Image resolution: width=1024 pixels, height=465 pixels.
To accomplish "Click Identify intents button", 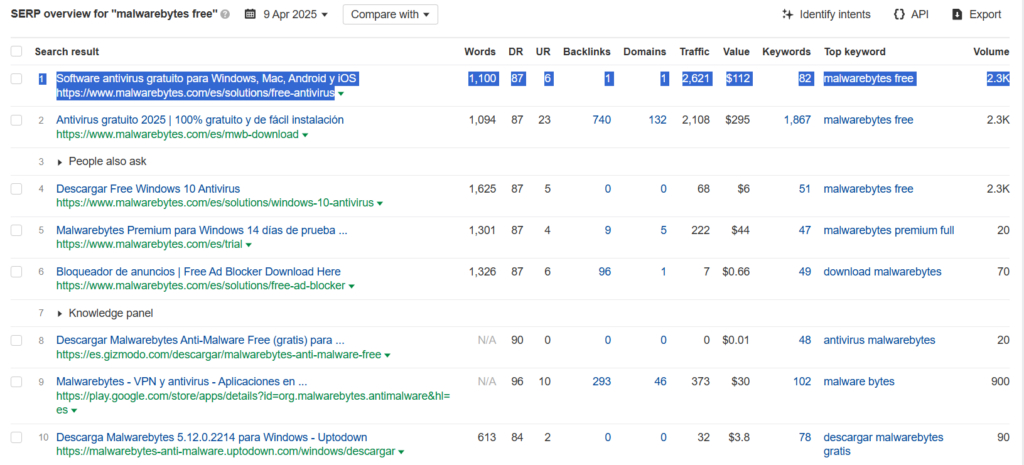I will tap(826, 14).
